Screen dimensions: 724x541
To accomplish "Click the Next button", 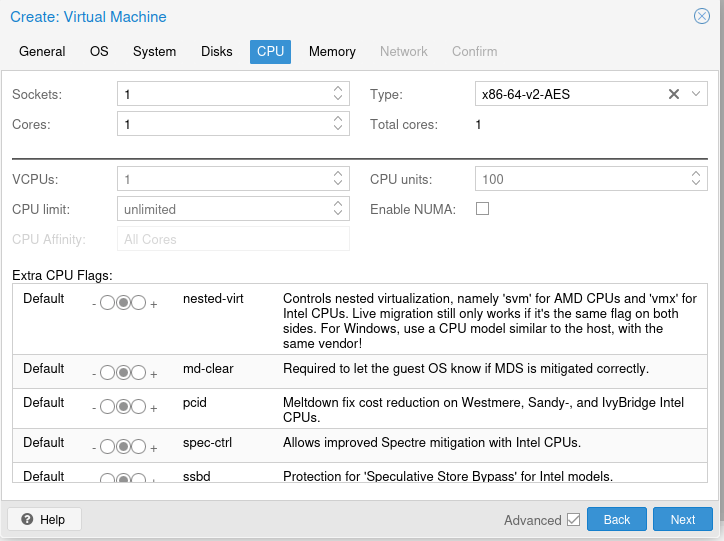I will [682, 520].
